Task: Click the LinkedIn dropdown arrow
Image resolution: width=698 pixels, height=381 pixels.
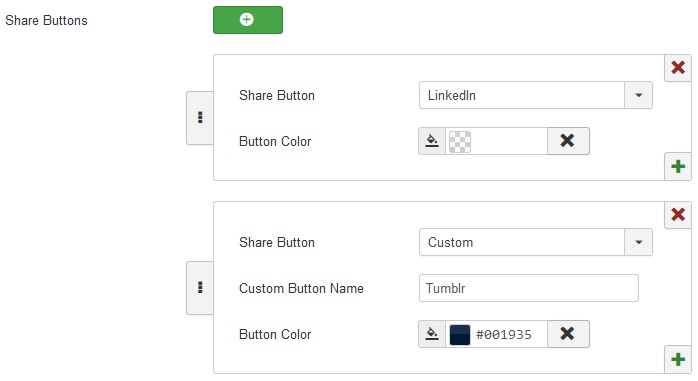Action: tap(638, 95)
